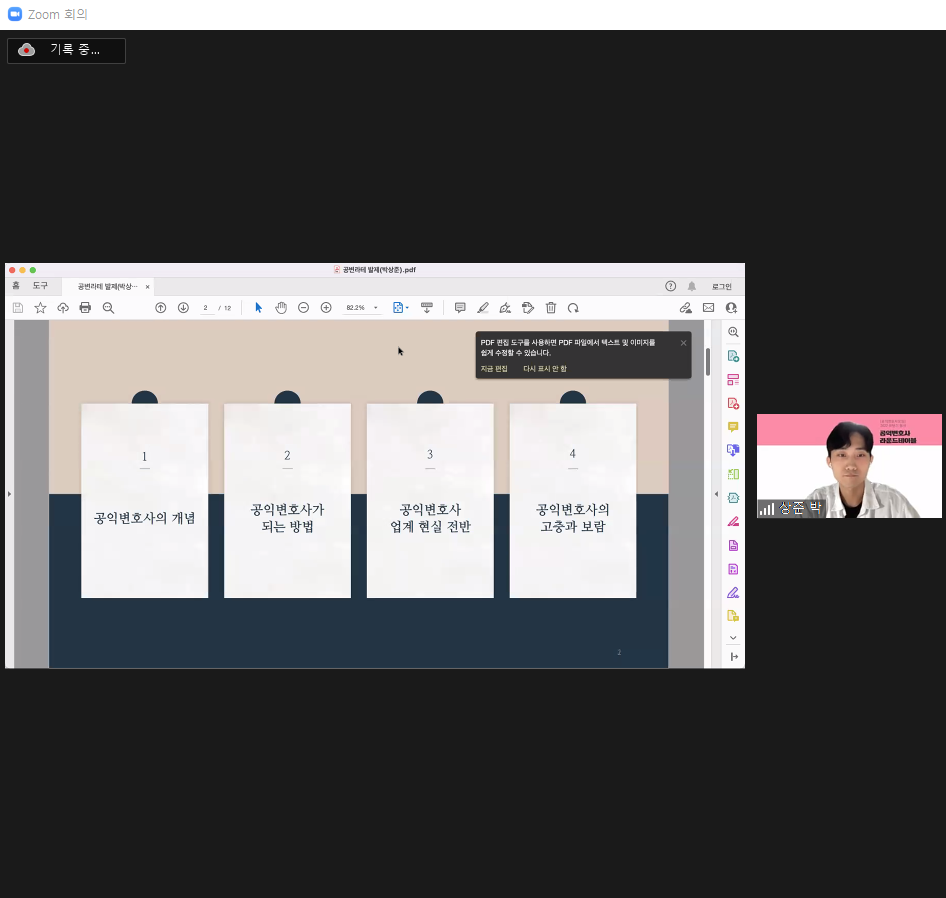This screenshot has width=946, height=898.
Task: Select the hand pan tool
Action: (281, 308)
